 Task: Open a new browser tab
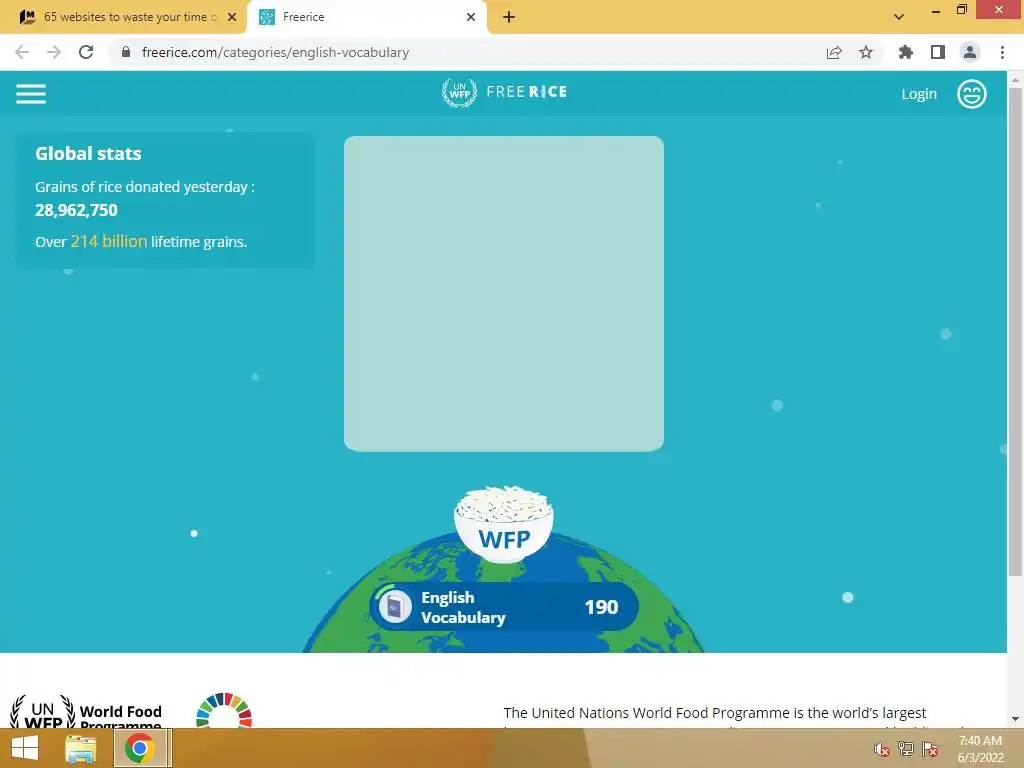point(509,17)
